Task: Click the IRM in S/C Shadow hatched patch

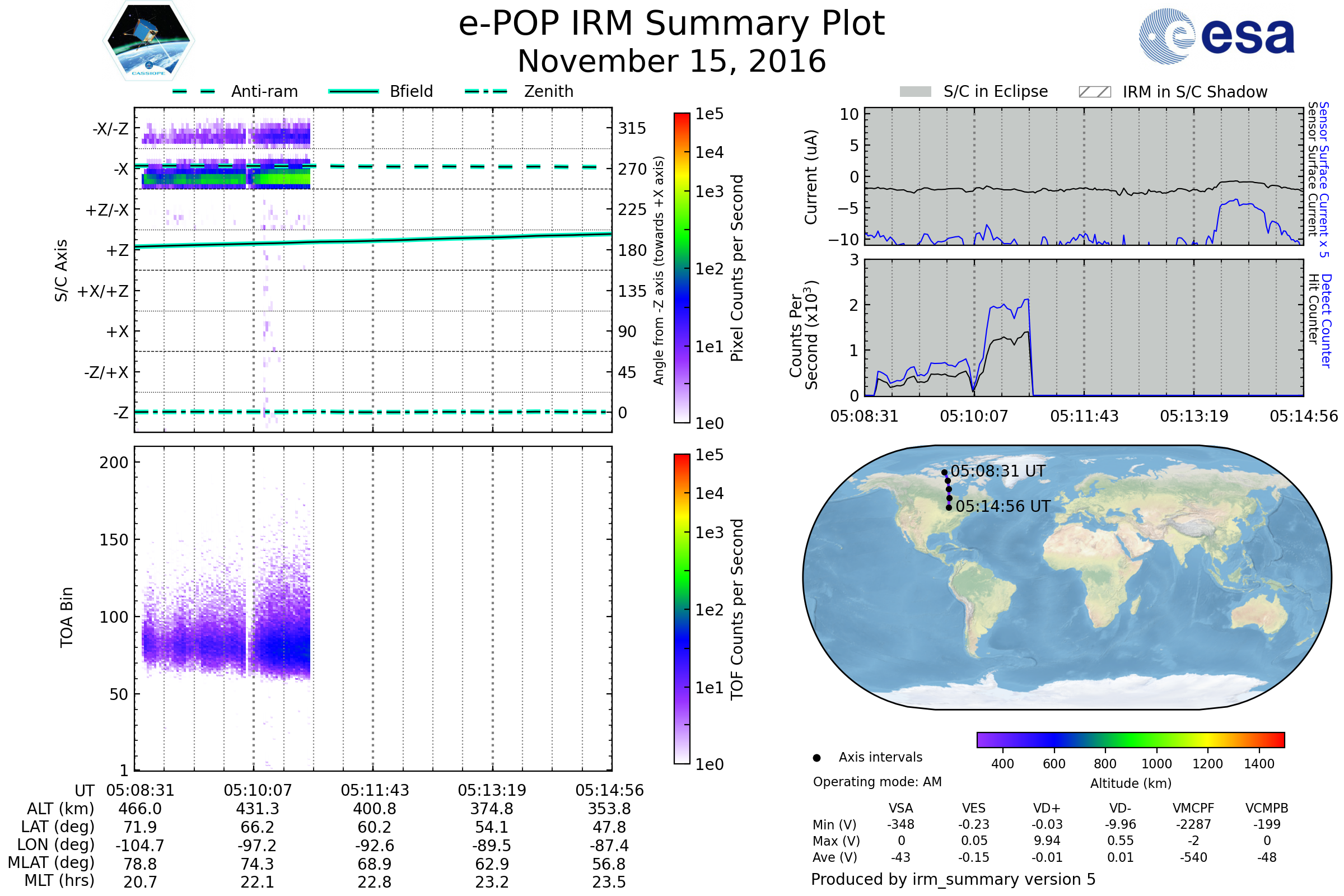Action: point(1094,92)
